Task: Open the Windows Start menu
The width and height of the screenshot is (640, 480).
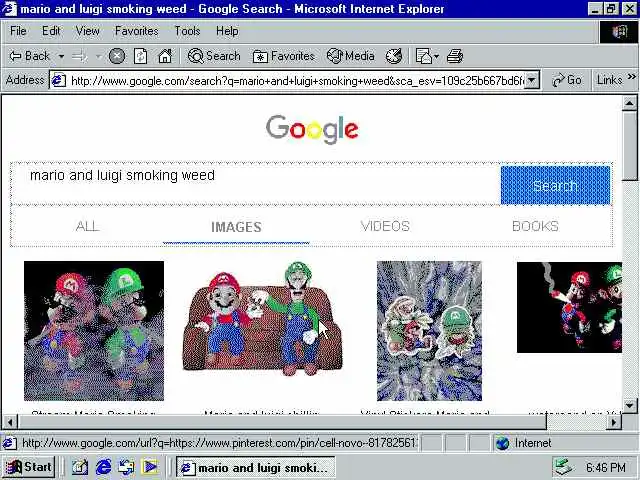Action: tap(29, 467)
